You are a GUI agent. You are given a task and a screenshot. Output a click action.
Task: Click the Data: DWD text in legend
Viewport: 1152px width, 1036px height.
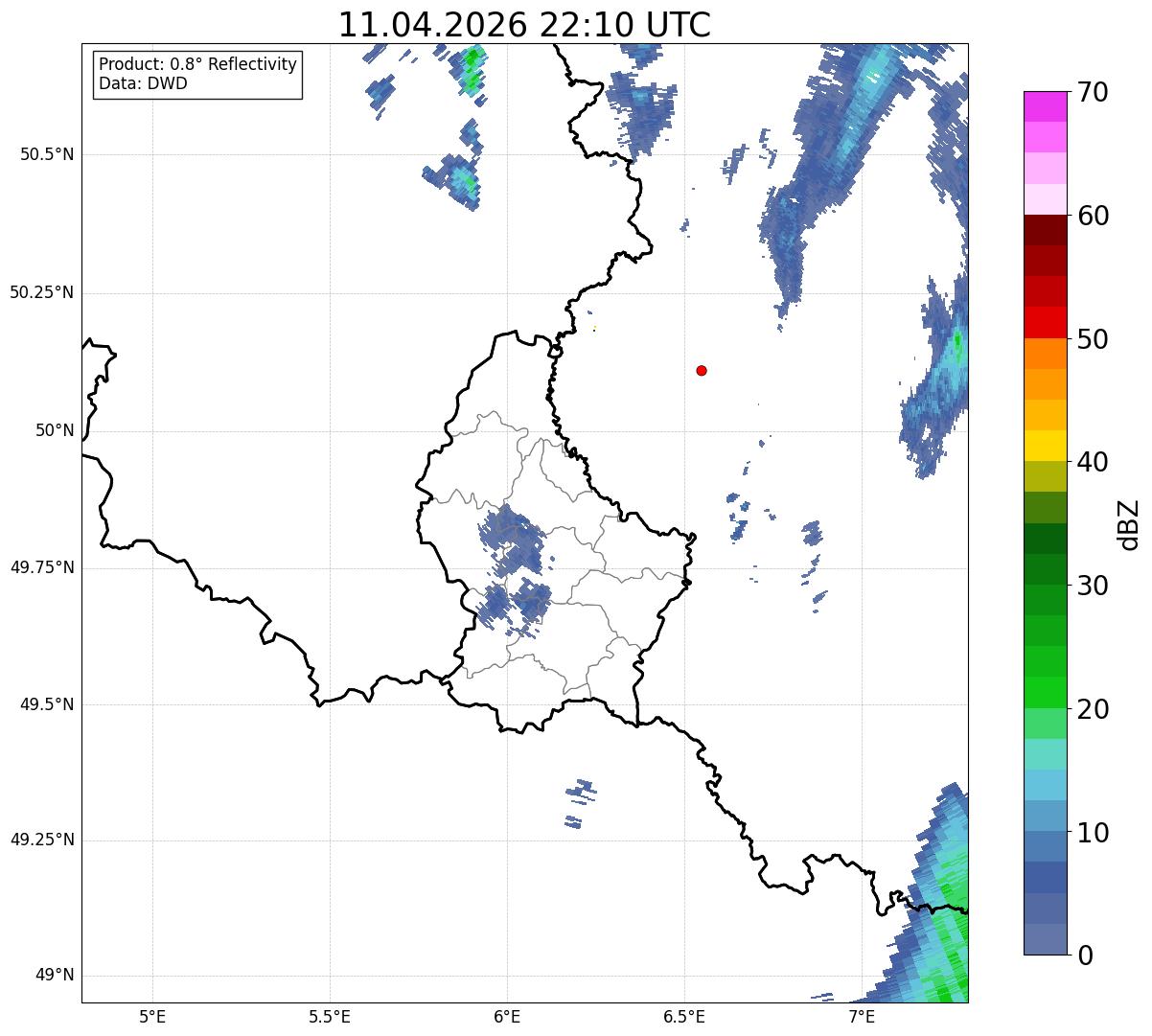pos(144,83)
